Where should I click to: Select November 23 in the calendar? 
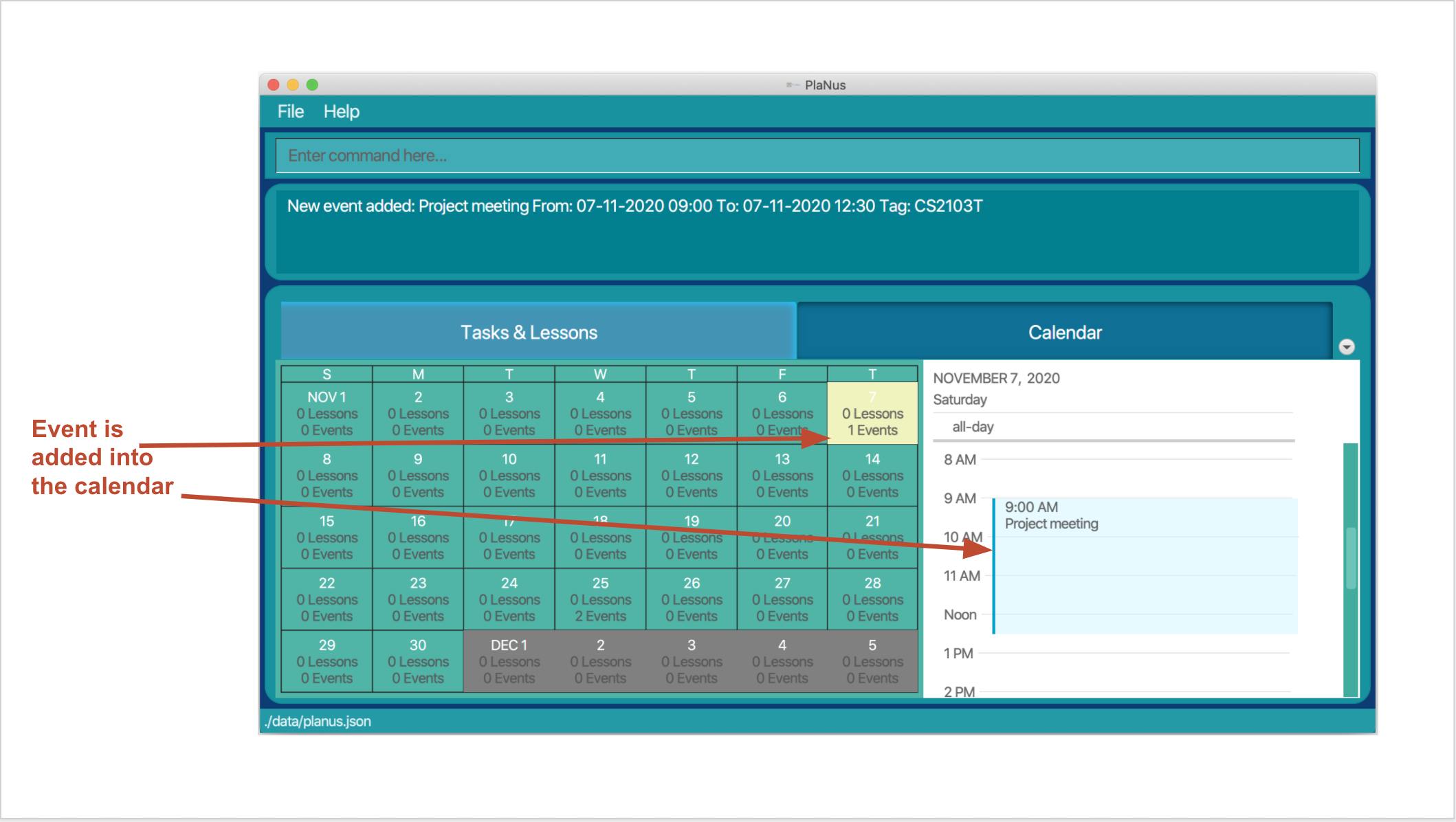click(x=418, y=599)
